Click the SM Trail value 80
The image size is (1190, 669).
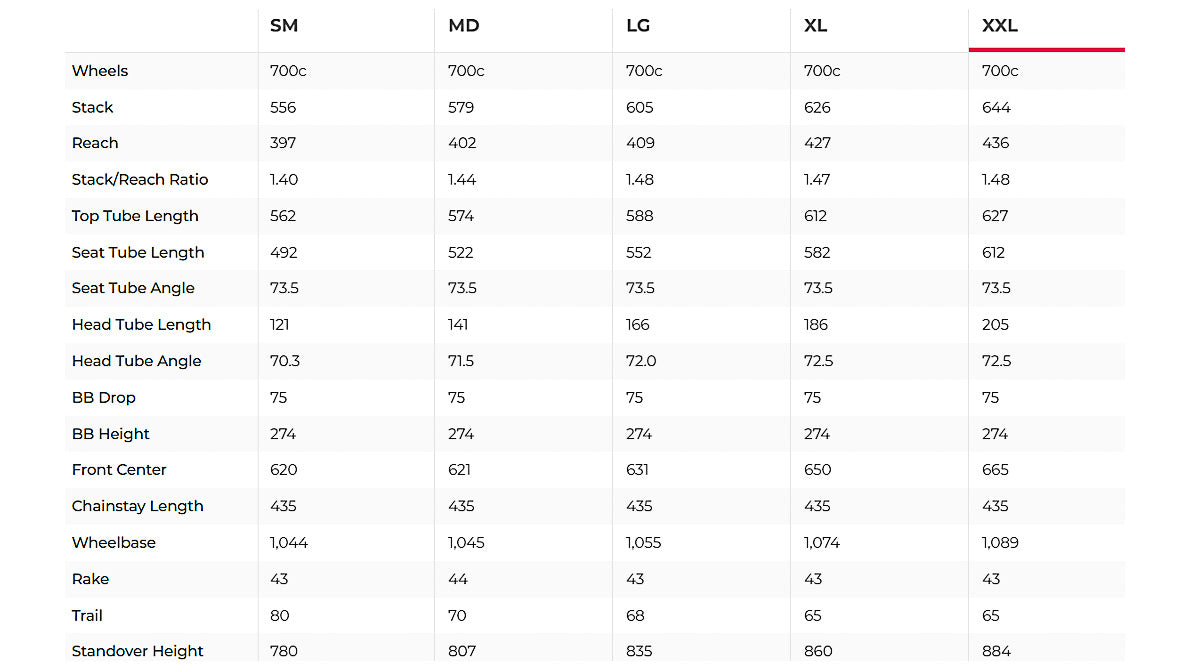[279, 615]
